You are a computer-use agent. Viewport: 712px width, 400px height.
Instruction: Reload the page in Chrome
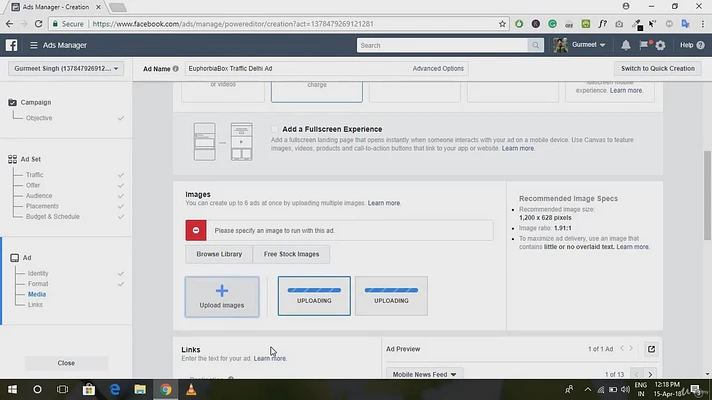pyautogui.click(x=39, y=24)
